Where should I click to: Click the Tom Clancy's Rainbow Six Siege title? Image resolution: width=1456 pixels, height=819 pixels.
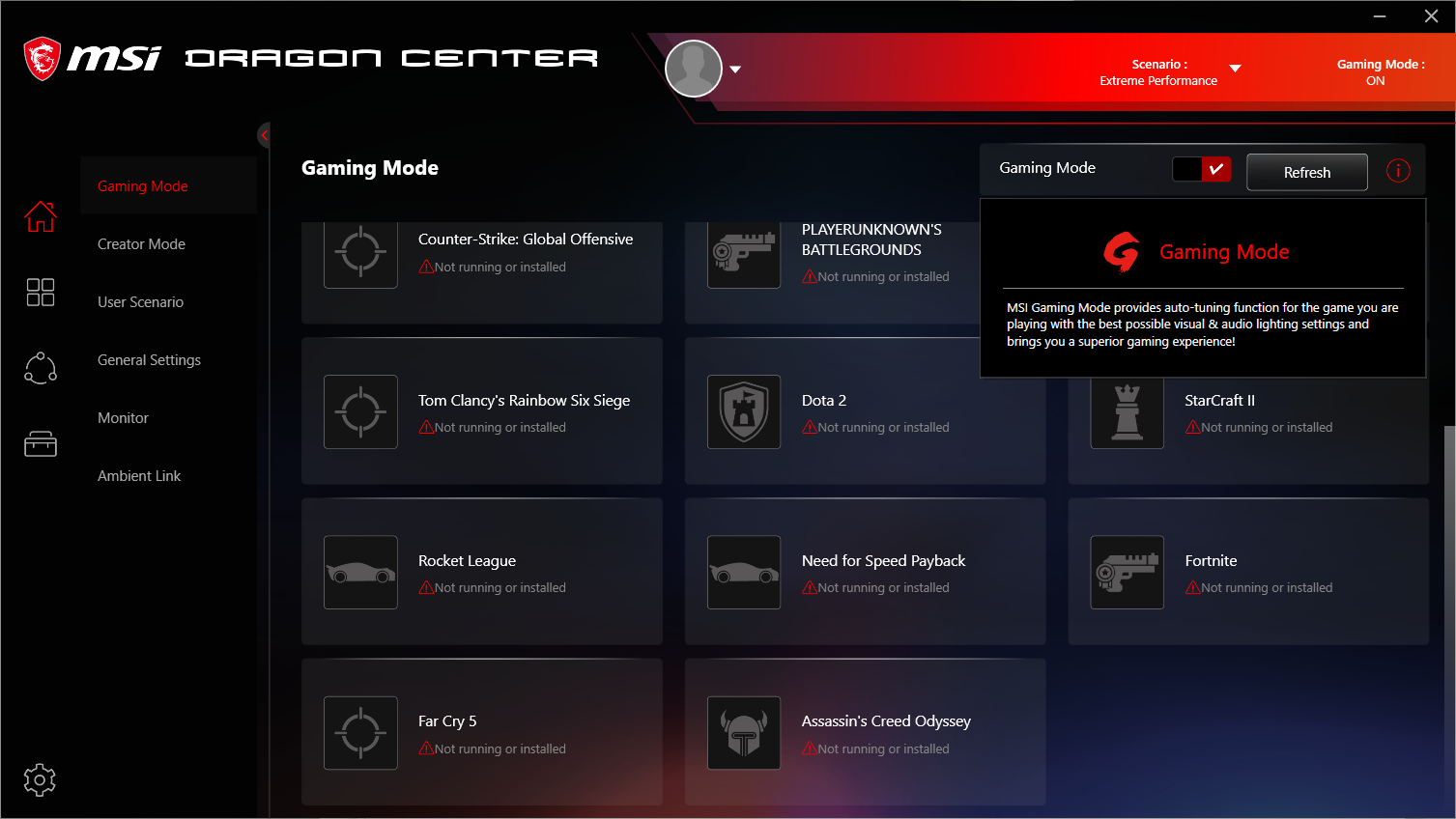coord(524,401)
